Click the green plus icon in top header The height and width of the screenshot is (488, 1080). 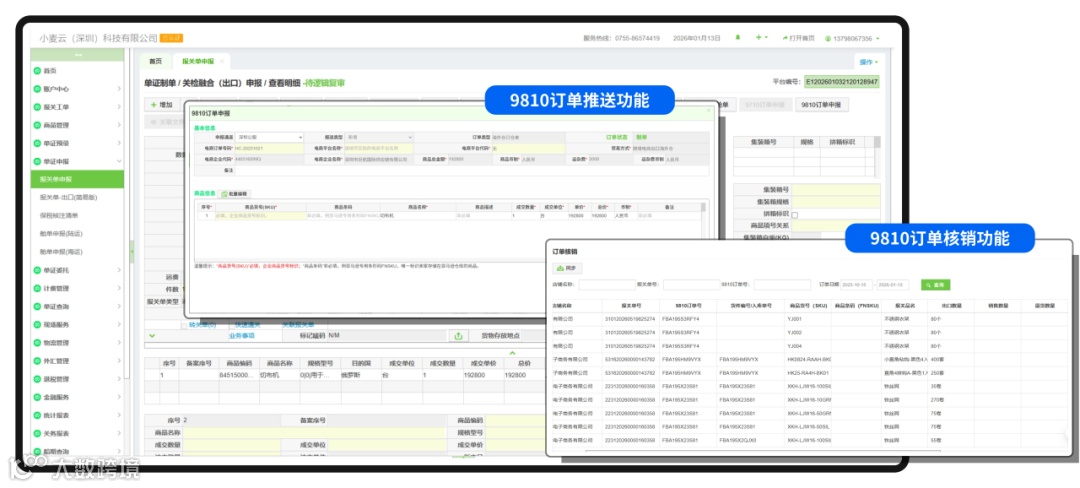(758, 38)
